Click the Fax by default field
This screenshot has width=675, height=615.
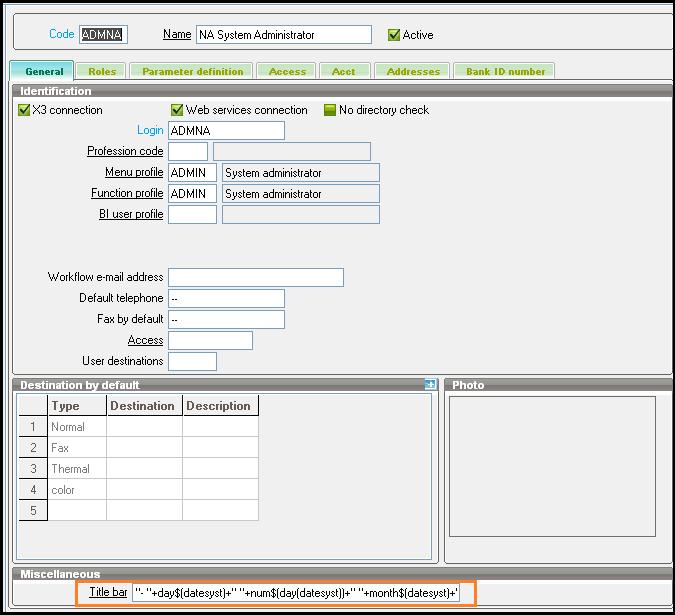click(226, 319)
